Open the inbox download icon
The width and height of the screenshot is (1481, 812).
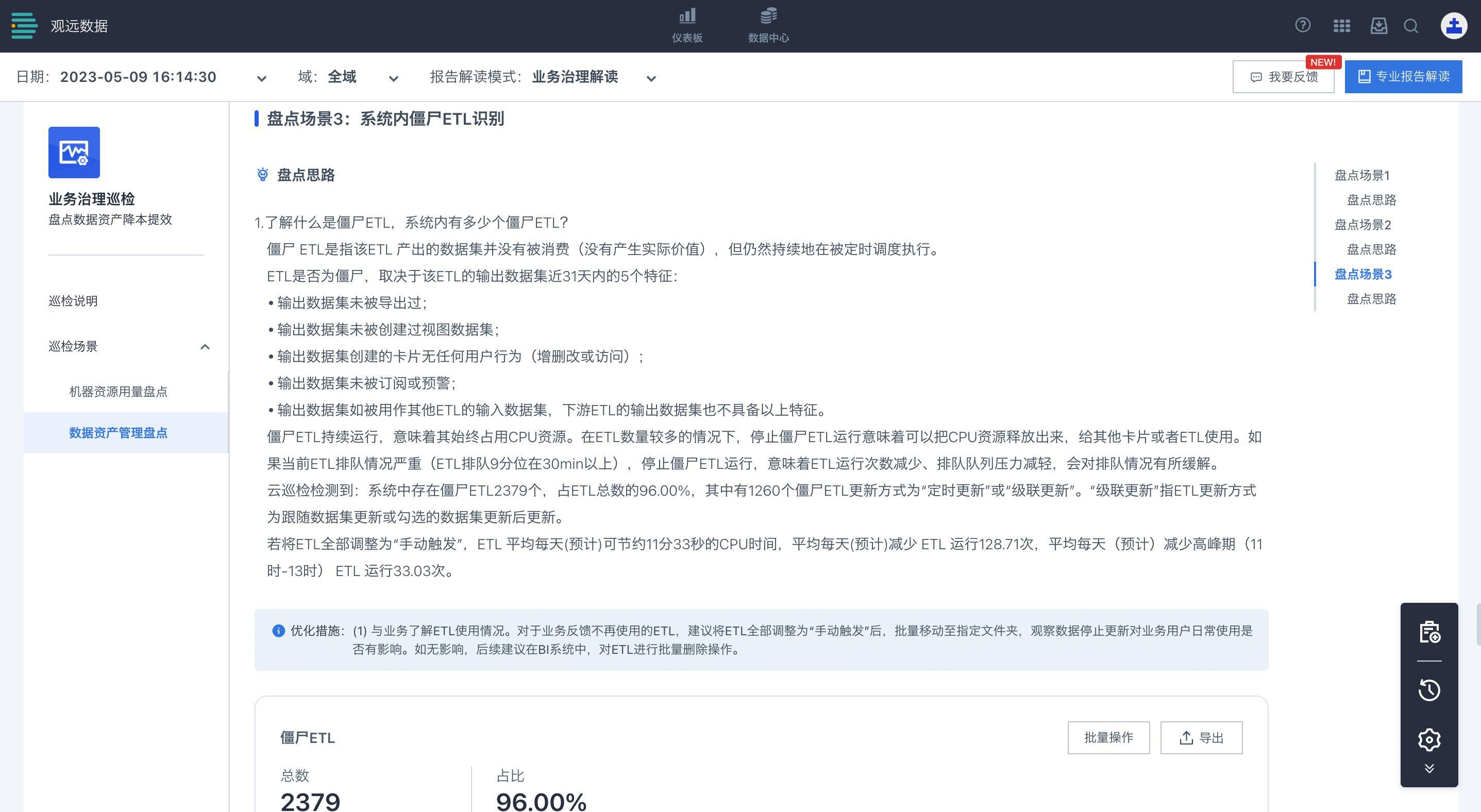click(x=1378, y=26)
